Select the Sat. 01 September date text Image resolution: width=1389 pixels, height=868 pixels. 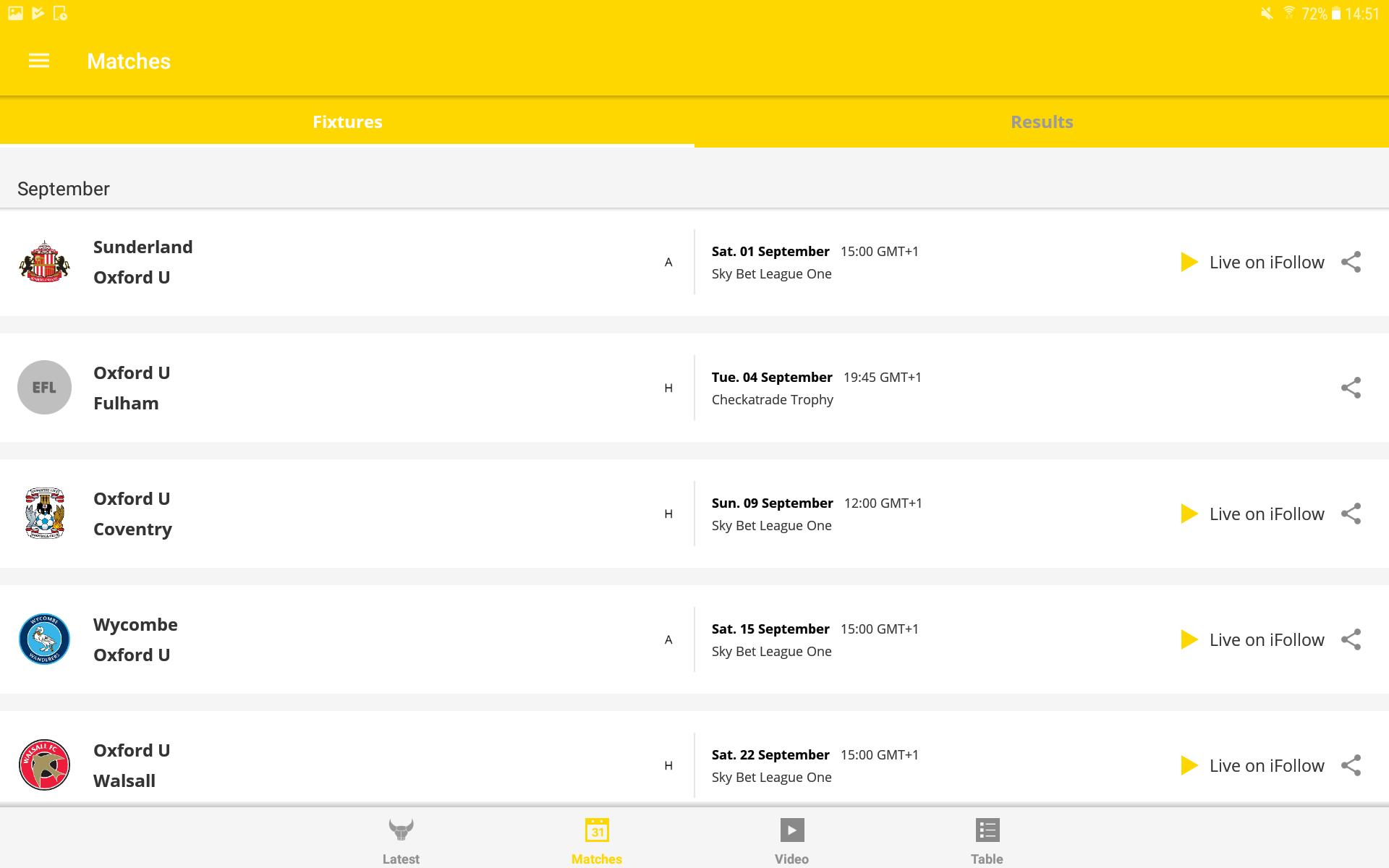[x=770, y=251]
